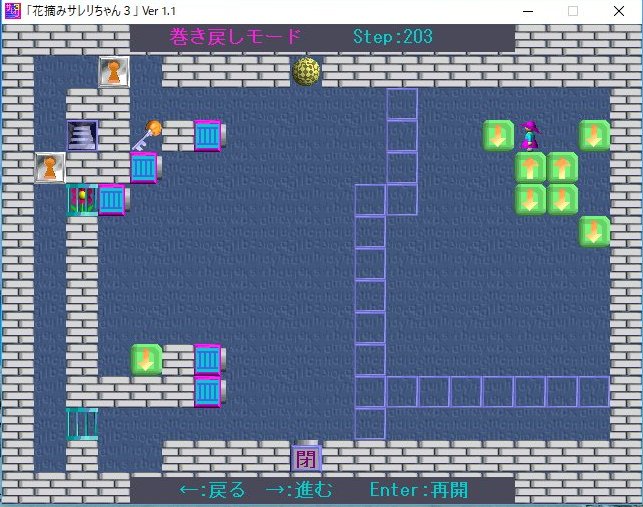Click the empty teal cage at bottom left
Screen dimensions: 643x507
82,423
